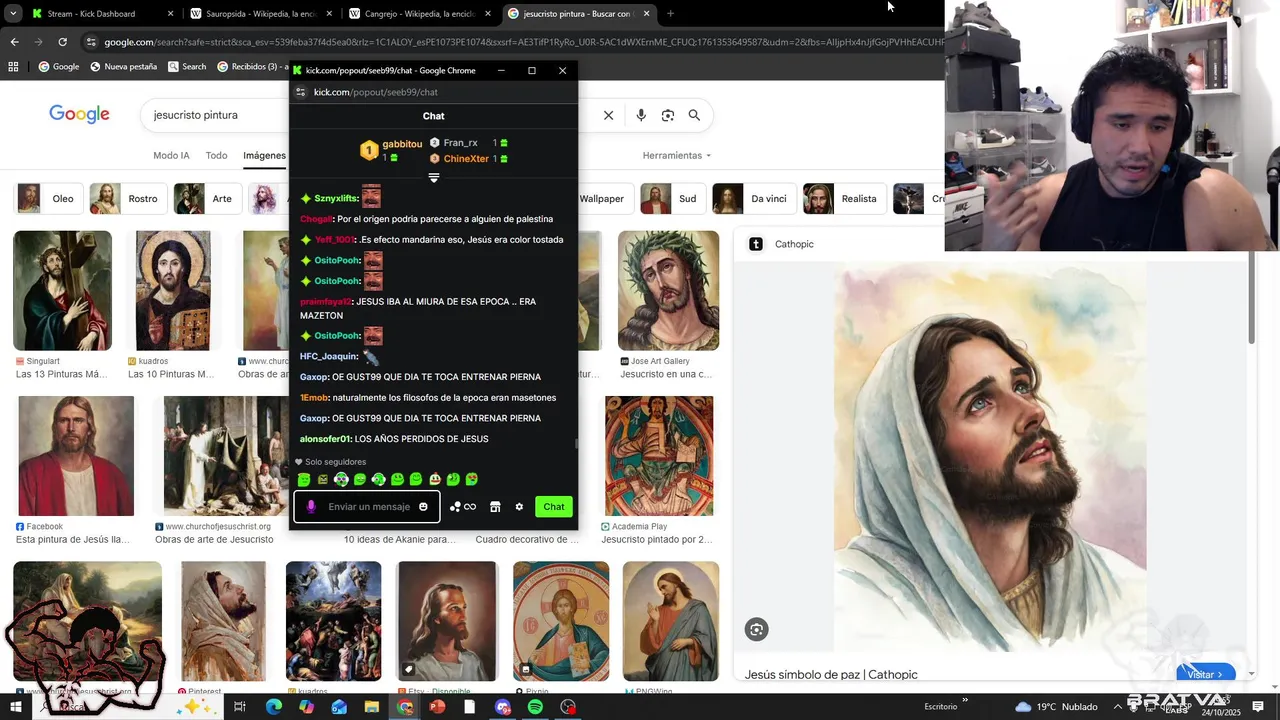Open Cathopic source in preview panel
The height and width of the screenshot is (720, 1280).
point(782,244)
